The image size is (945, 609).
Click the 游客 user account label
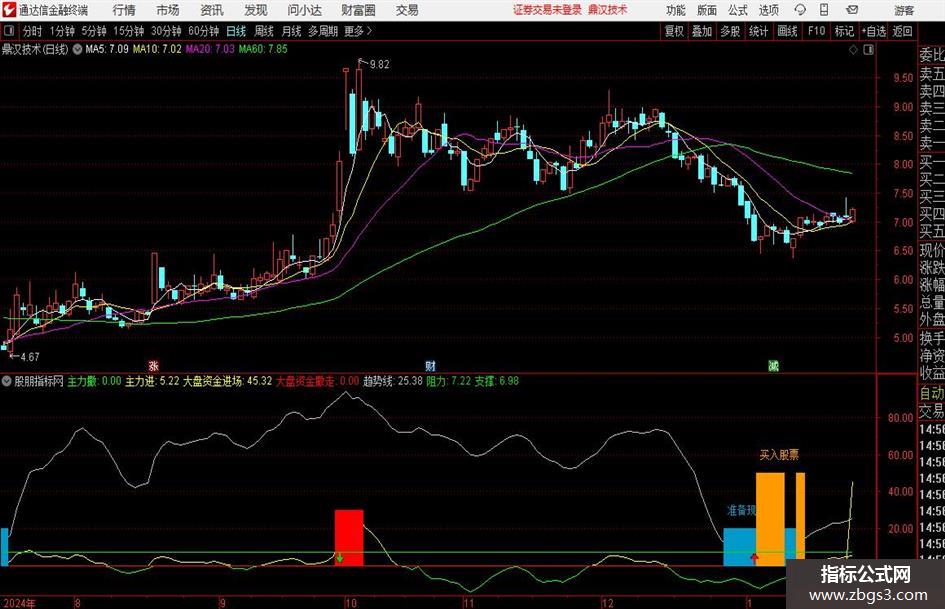point(903,10)
